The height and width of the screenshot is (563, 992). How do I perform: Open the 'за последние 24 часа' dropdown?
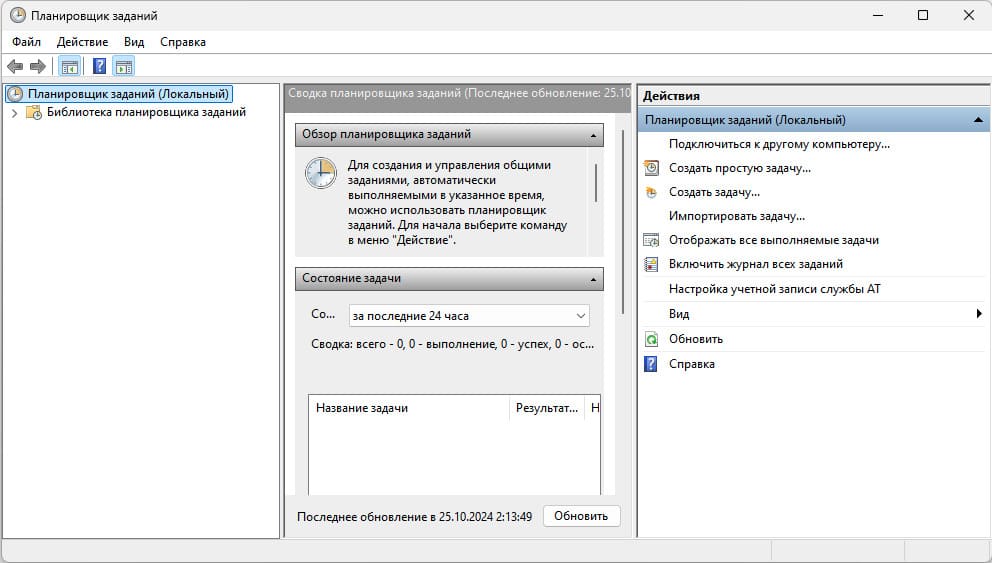(468, 316)
